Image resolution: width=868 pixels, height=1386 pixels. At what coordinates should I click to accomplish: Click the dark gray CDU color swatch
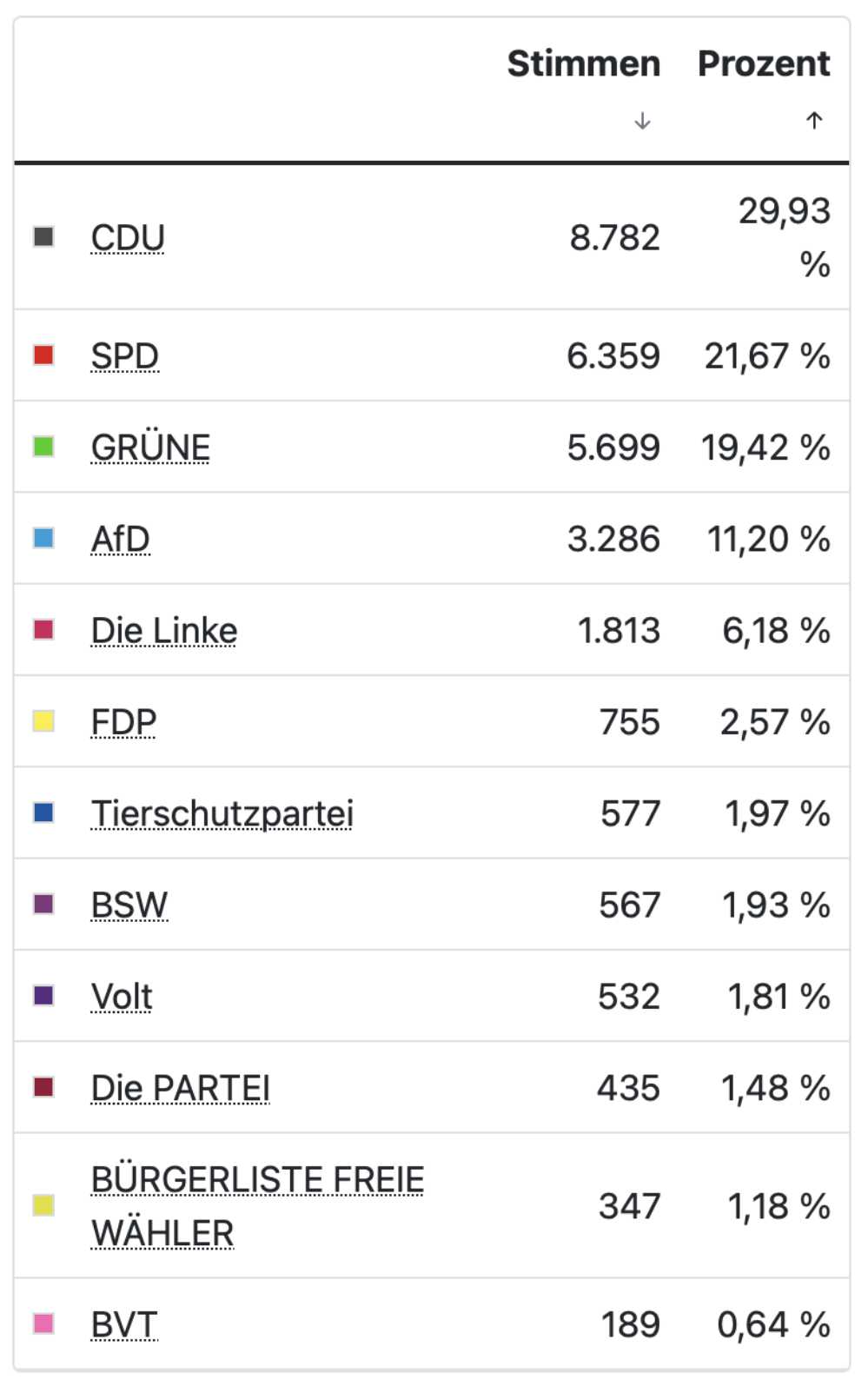43,236
